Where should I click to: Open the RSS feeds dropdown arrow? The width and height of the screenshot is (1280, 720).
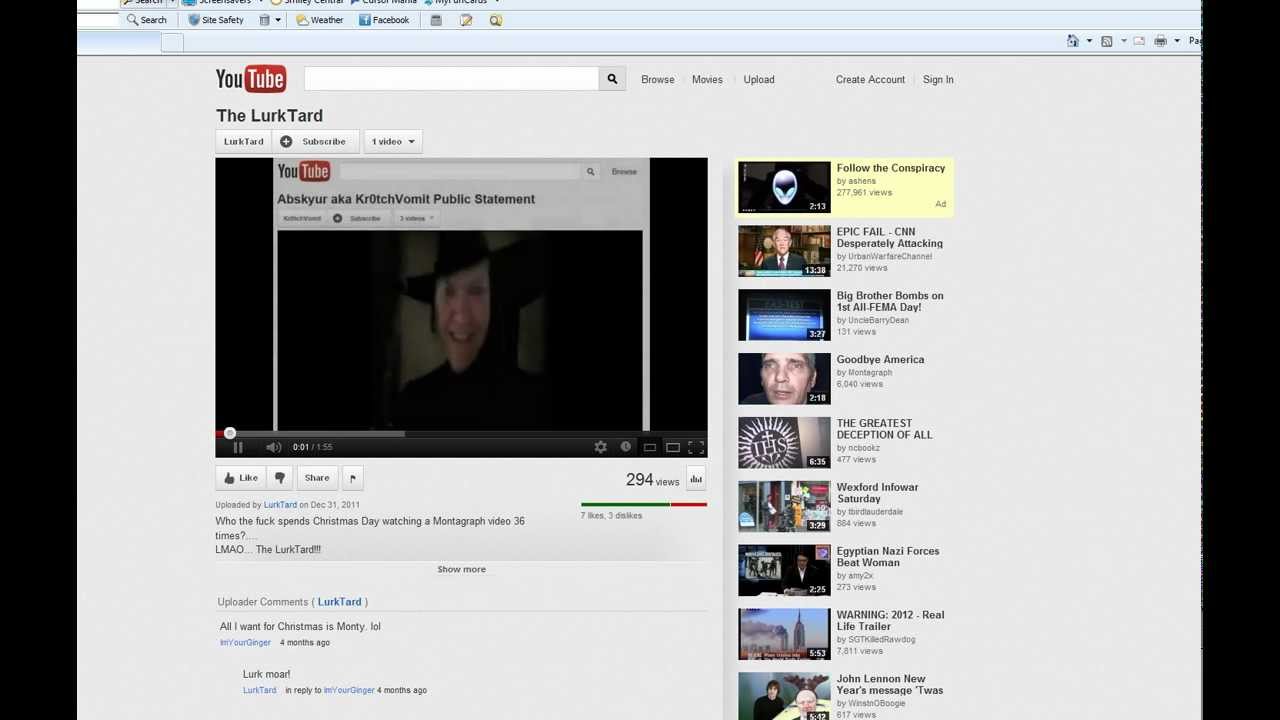point(1123,41)
